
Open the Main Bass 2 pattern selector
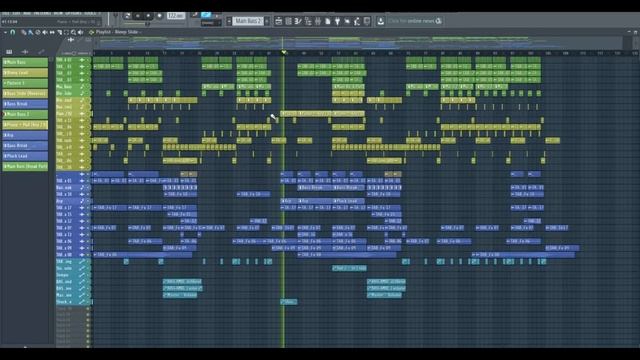pos(248,21)
